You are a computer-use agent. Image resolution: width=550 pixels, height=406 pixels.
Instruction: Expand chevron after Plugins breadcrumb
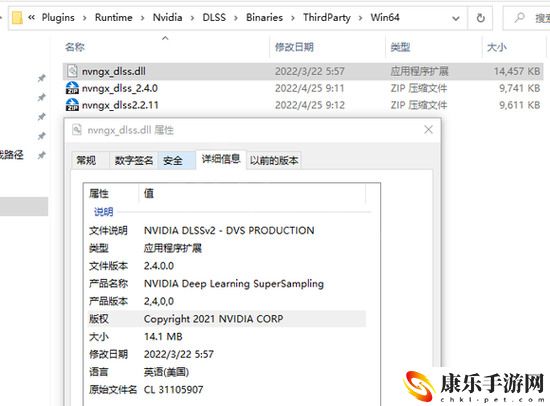coord(85,18)
